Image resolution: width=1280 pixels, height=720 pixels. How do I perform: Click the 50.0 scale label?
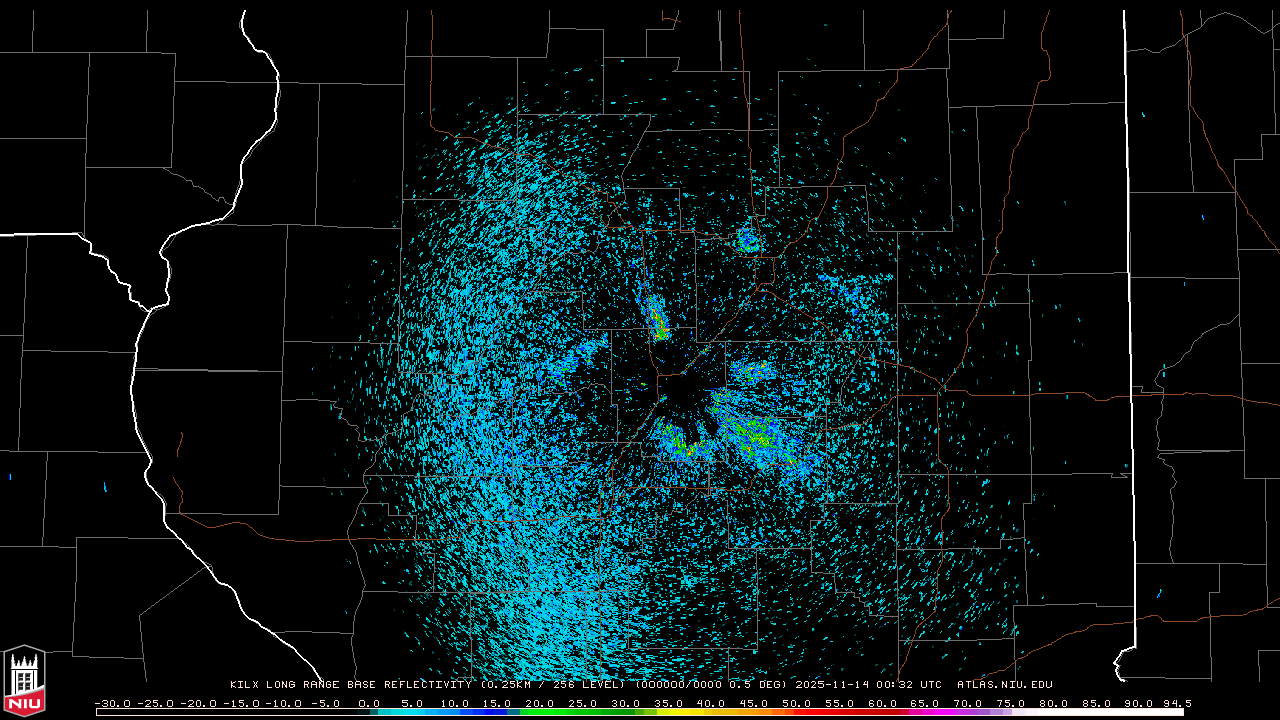click(x=796, y=703)
